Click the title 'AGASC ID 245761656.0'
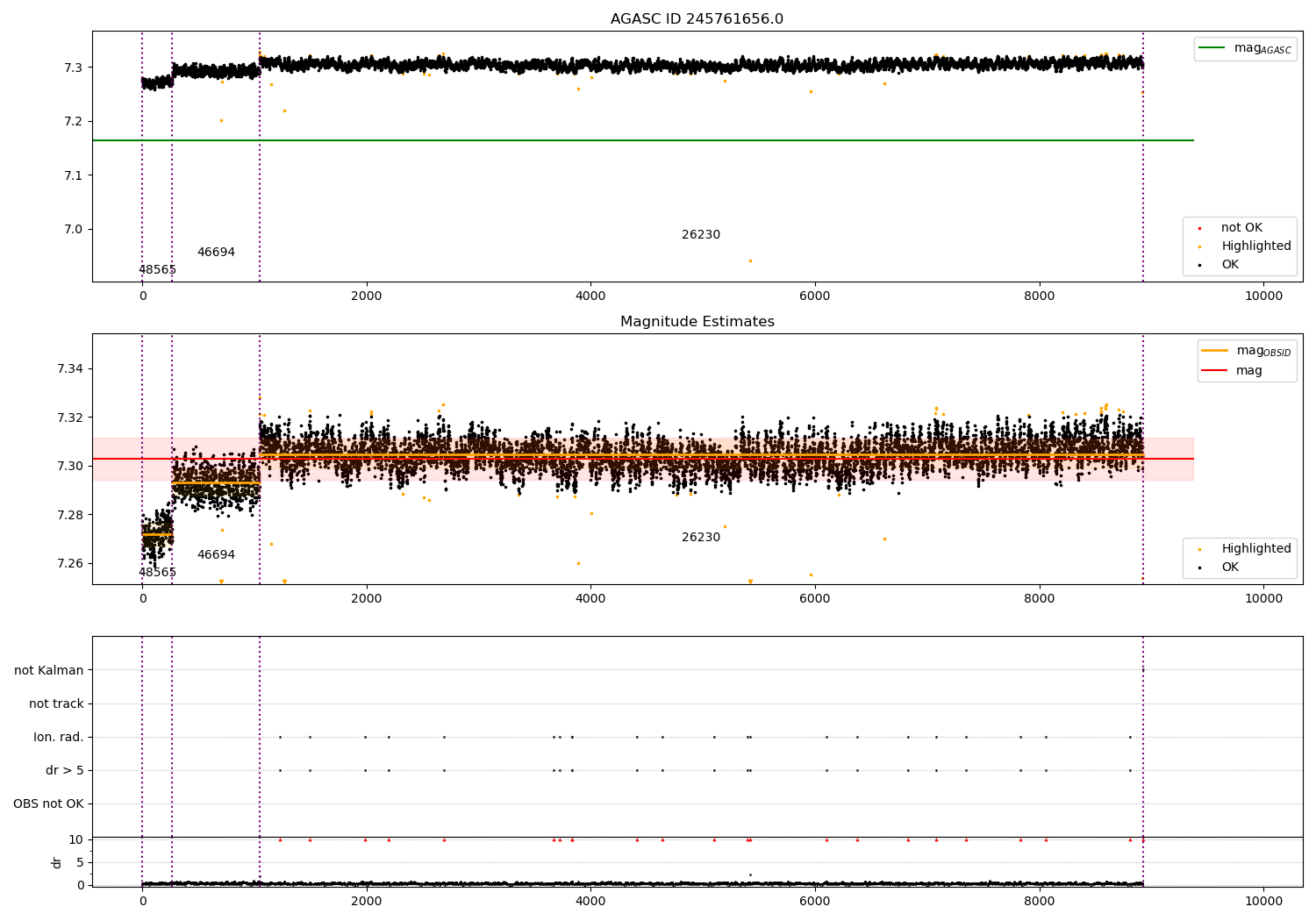The image size is (1316, 921). pyautogui.click(x=697, y=19)
